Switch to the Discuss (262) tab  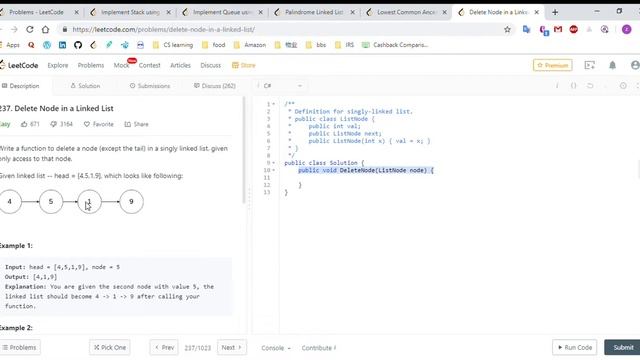(x=215, y=86)
